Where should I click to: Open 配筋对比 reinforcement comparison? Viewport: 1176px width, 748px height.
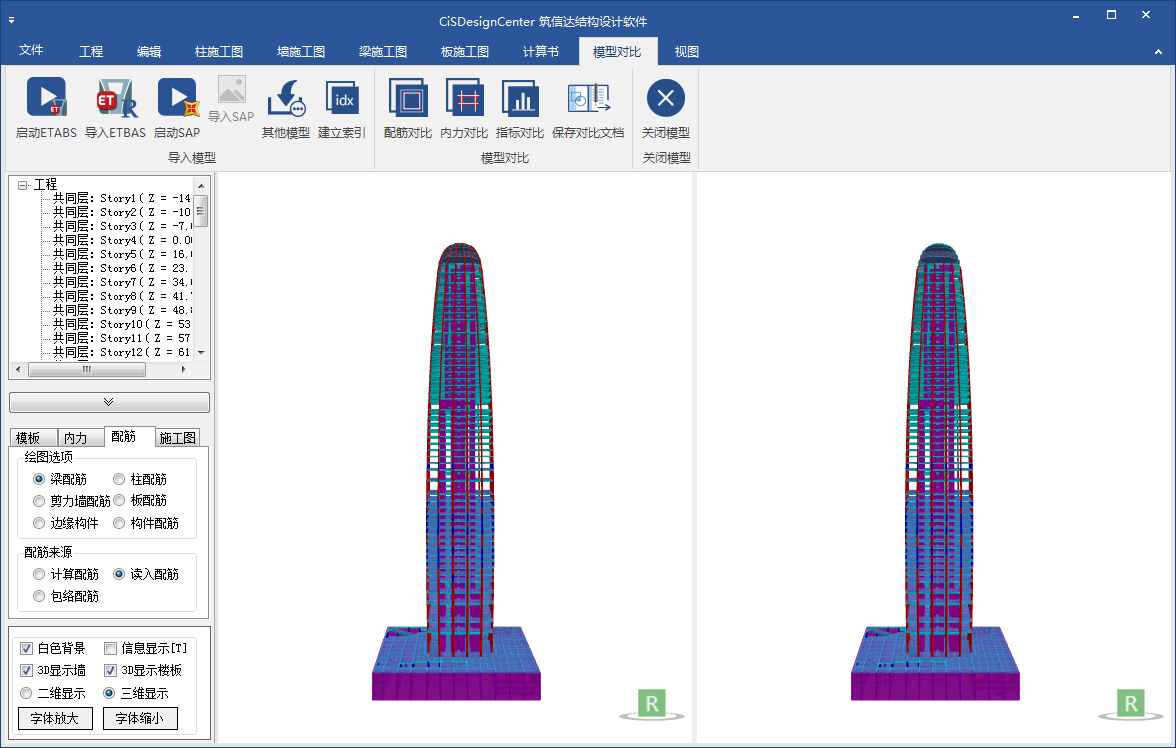tap(408, 98)
